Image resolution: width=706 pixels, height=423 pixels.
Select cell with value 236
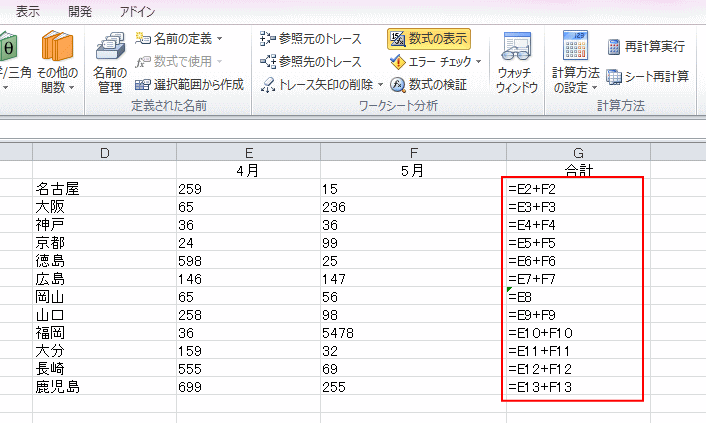[413, 206]
